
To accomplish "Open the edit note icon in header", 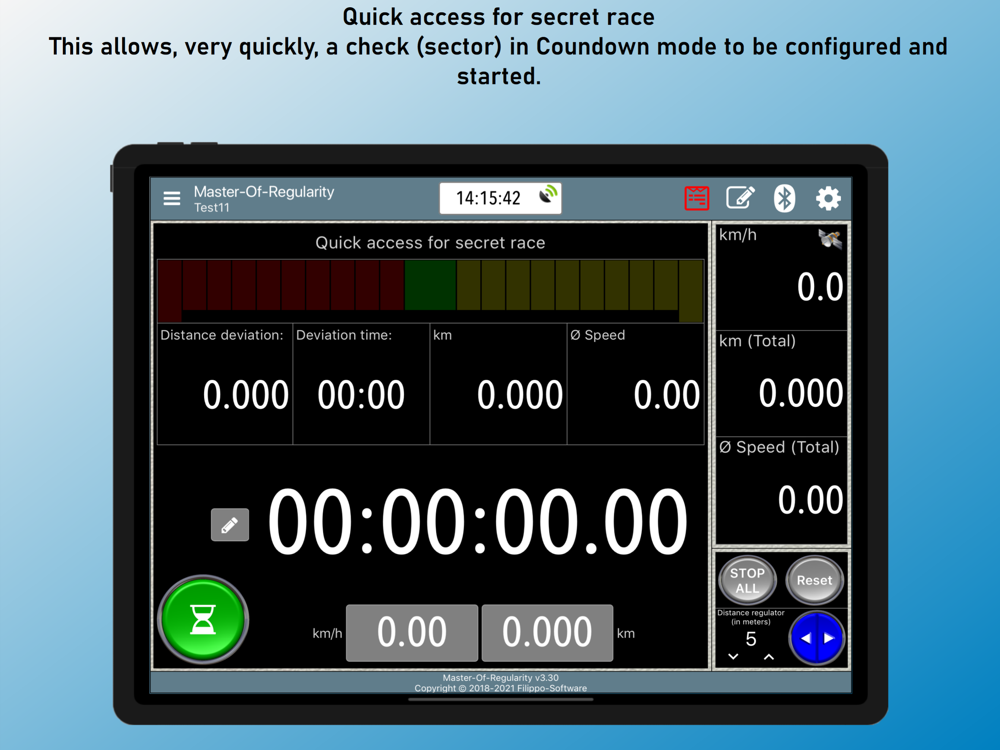I will pyautogui.click(x=740, y=198).
